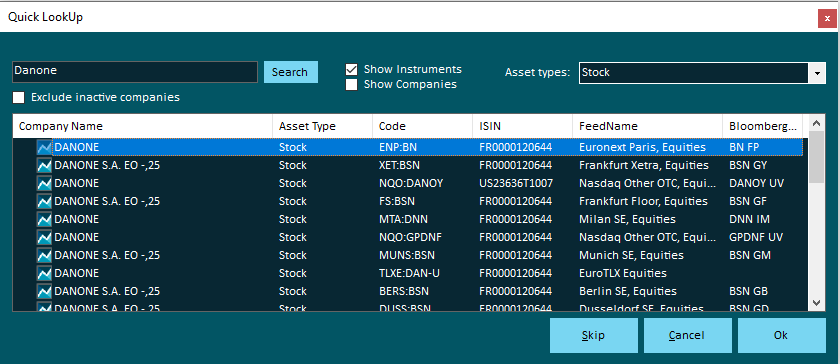This screenshot has height=364, width=840.
Task: Click the BSN GY Bloomberg cell
Action: pos(762,165)
